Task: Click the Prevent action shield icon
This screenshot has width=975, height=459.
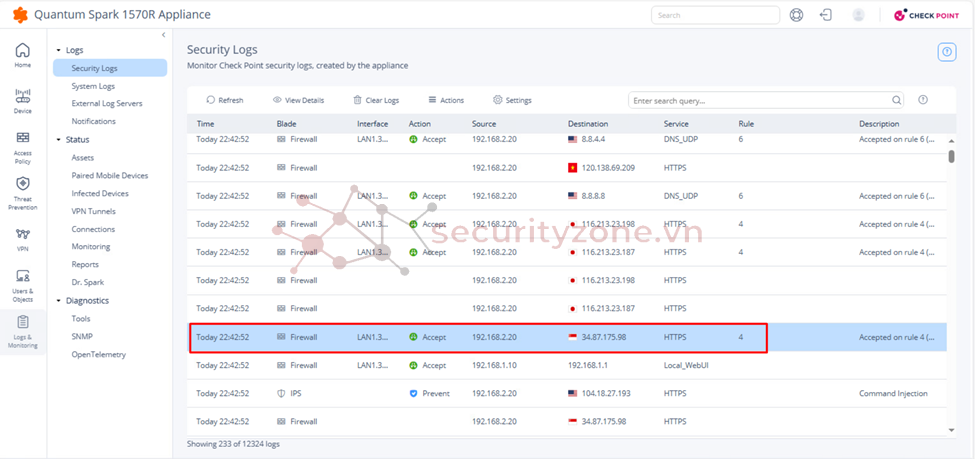Action: [x=413, y=394]
